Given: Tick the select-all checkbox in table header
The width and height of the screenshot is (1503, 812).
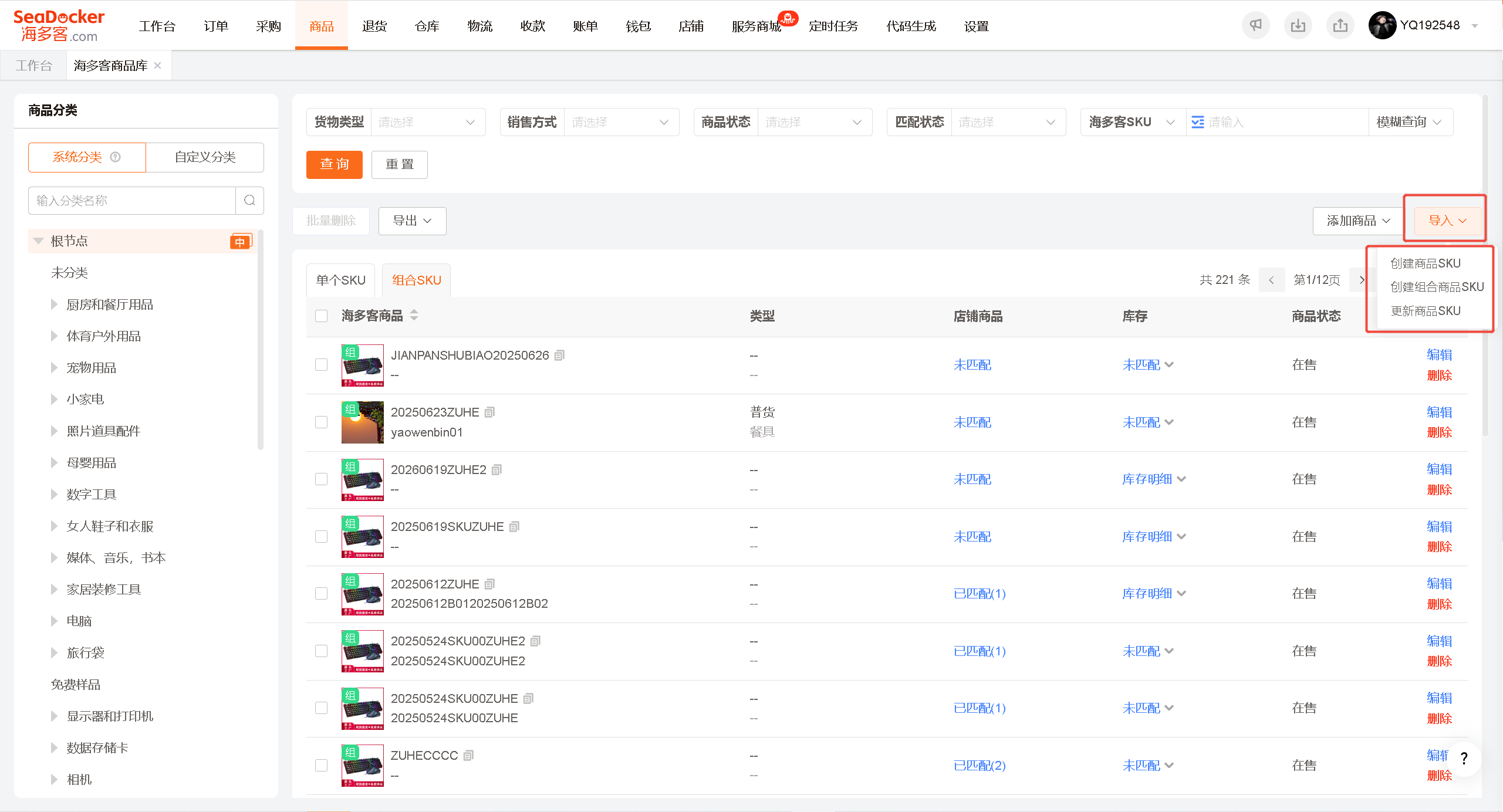Looking at the screenshot, I should click(x=321, y=316).
